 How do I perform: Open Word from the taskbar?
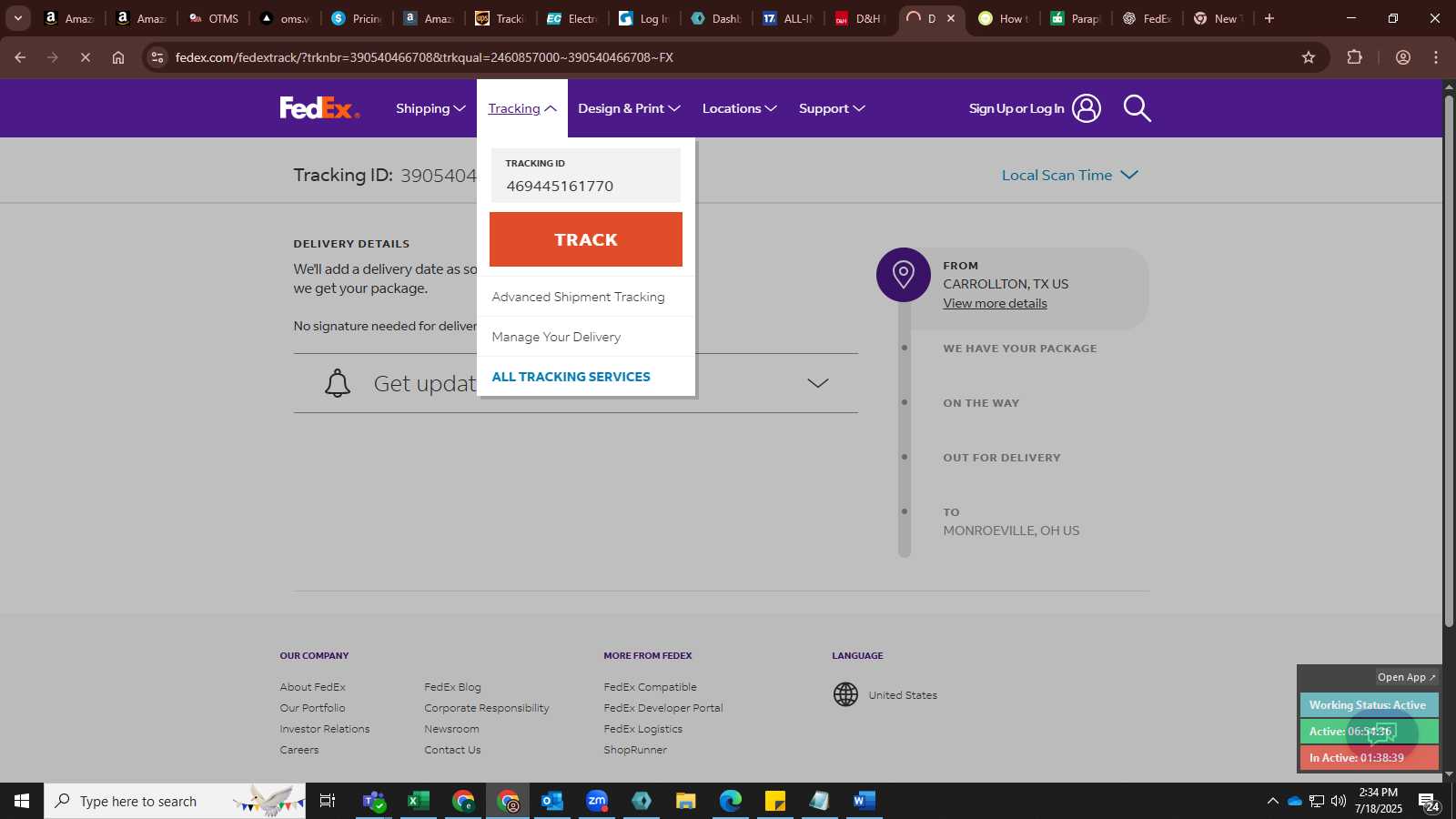[864, 801]
